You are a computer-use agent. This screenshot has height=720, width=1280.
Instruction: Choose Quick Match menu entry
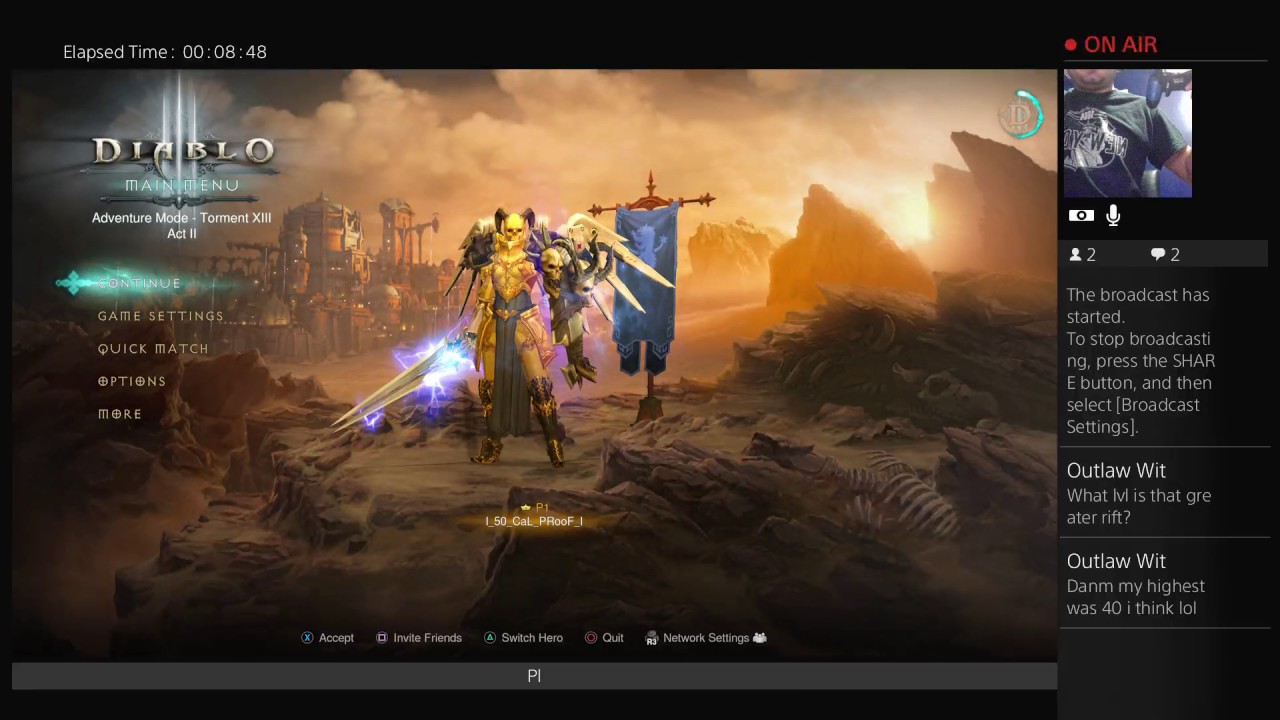pyautogui.click(x=153, y=349)
